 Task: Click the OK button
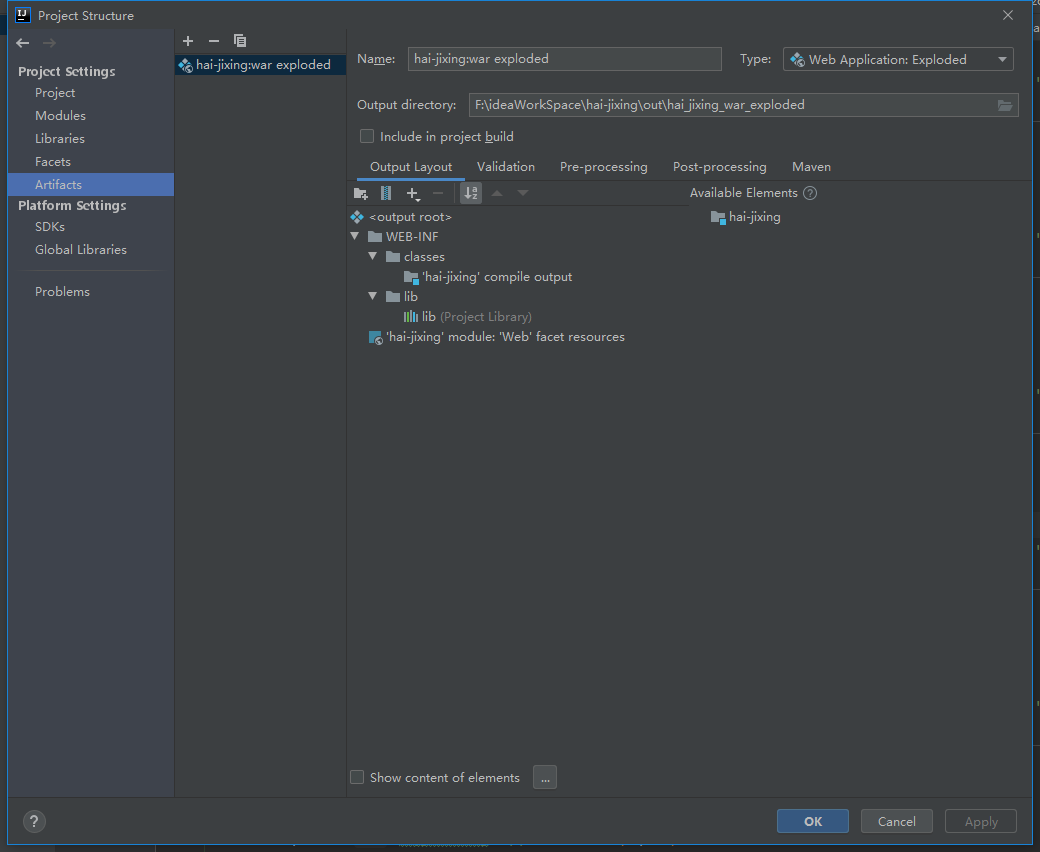click(812, 822)
